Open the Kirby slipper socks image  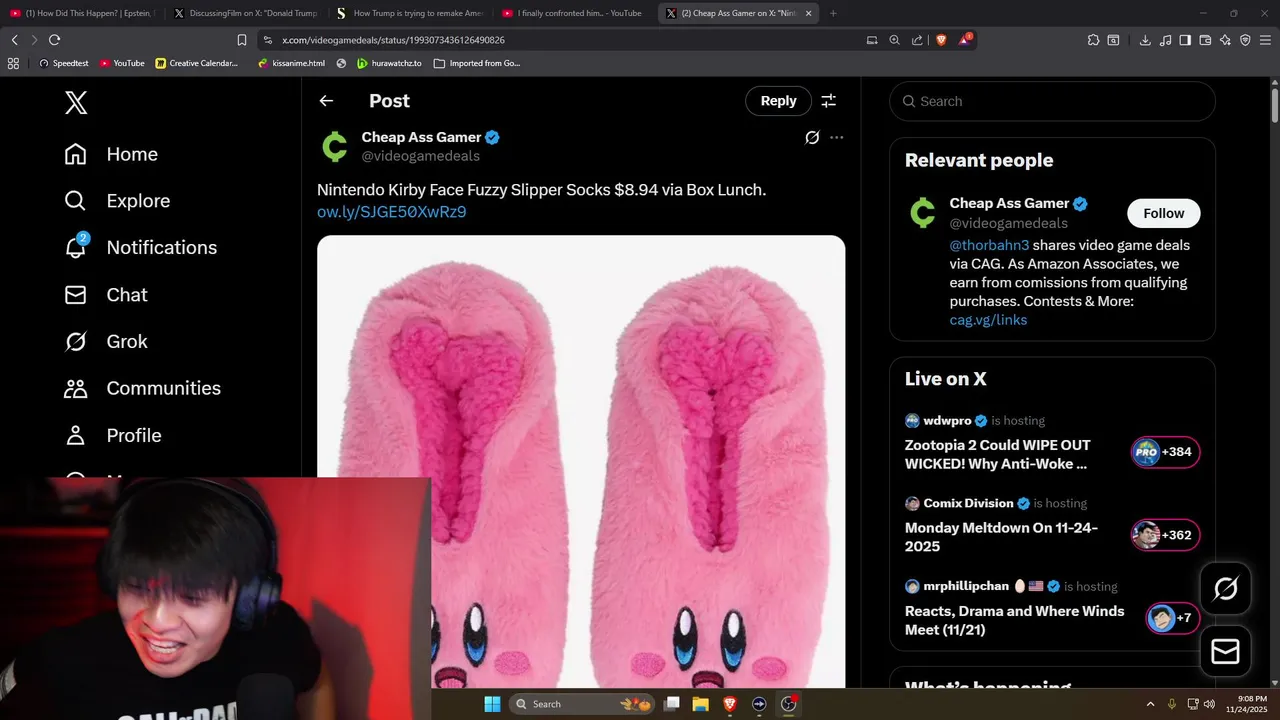581,462
